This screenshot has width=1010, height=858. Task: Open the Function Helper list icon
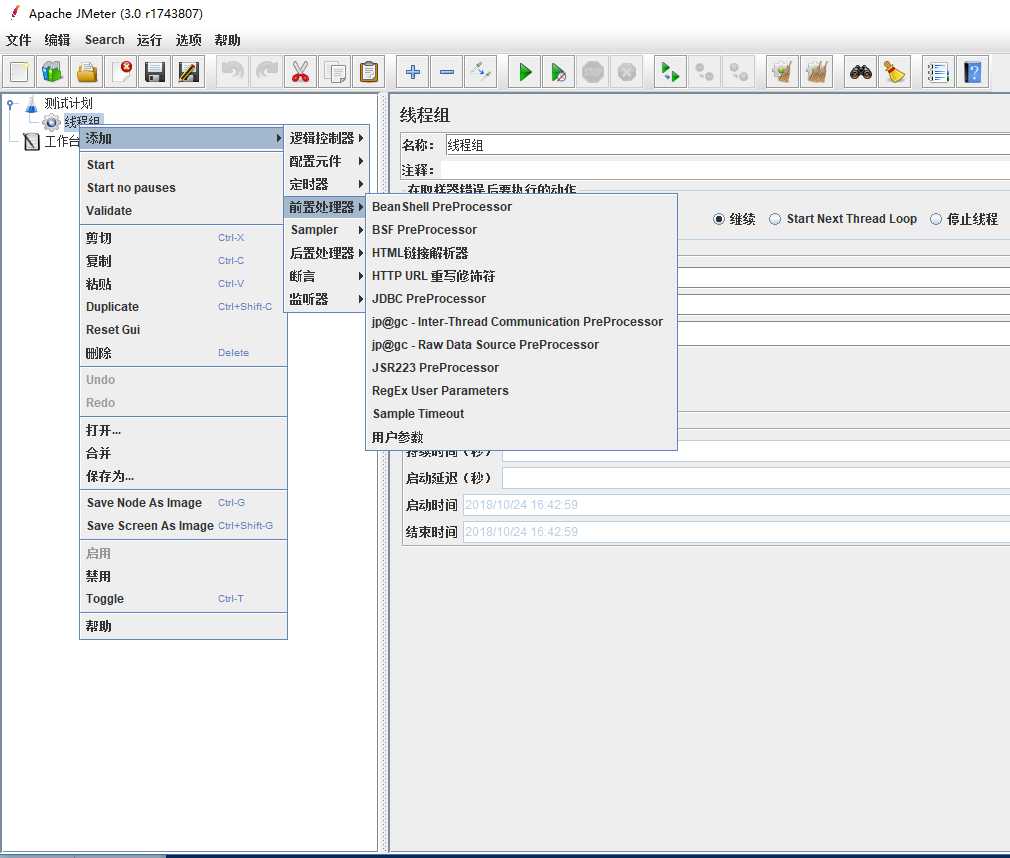[x=939, y=72]
